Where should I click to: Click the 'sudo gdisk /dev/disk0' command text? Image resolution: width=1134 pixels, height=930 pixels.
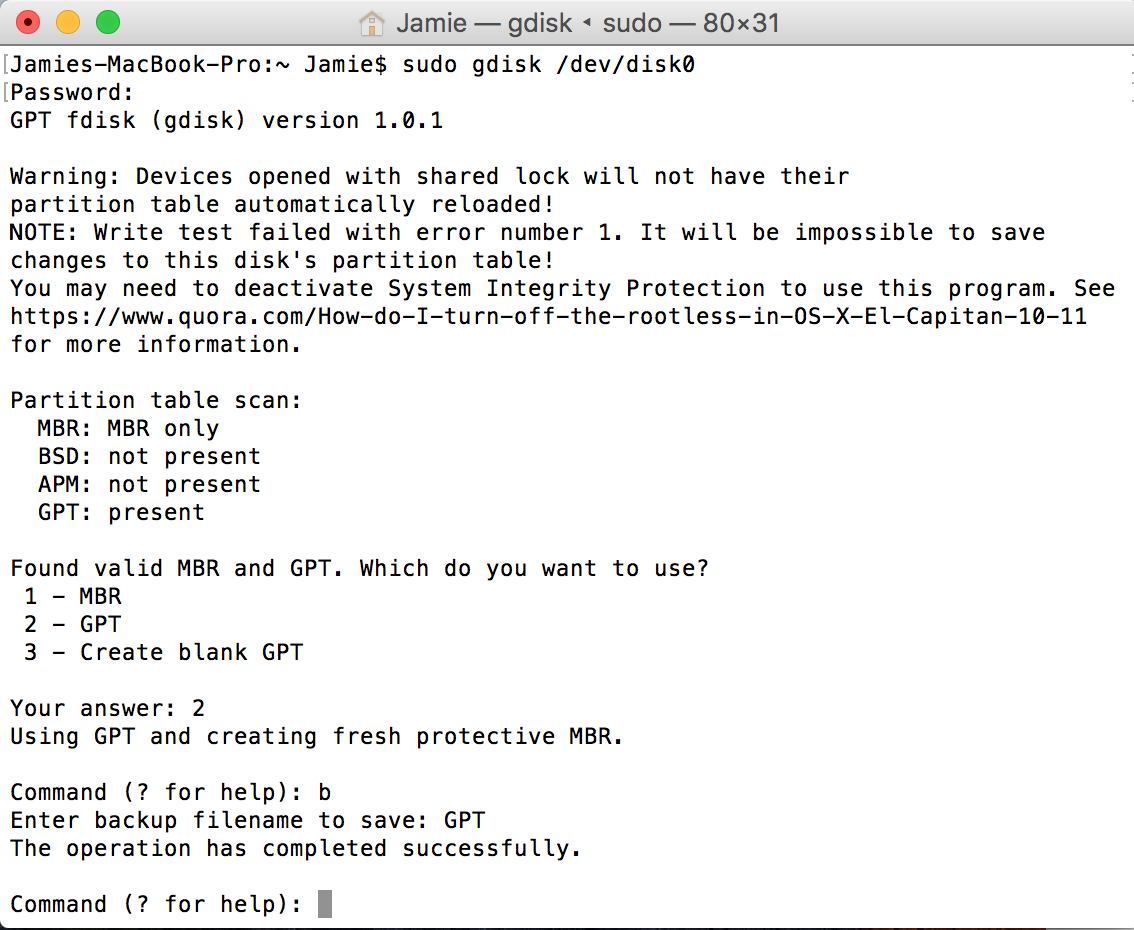pyautogui.click(x=548, y=65)
